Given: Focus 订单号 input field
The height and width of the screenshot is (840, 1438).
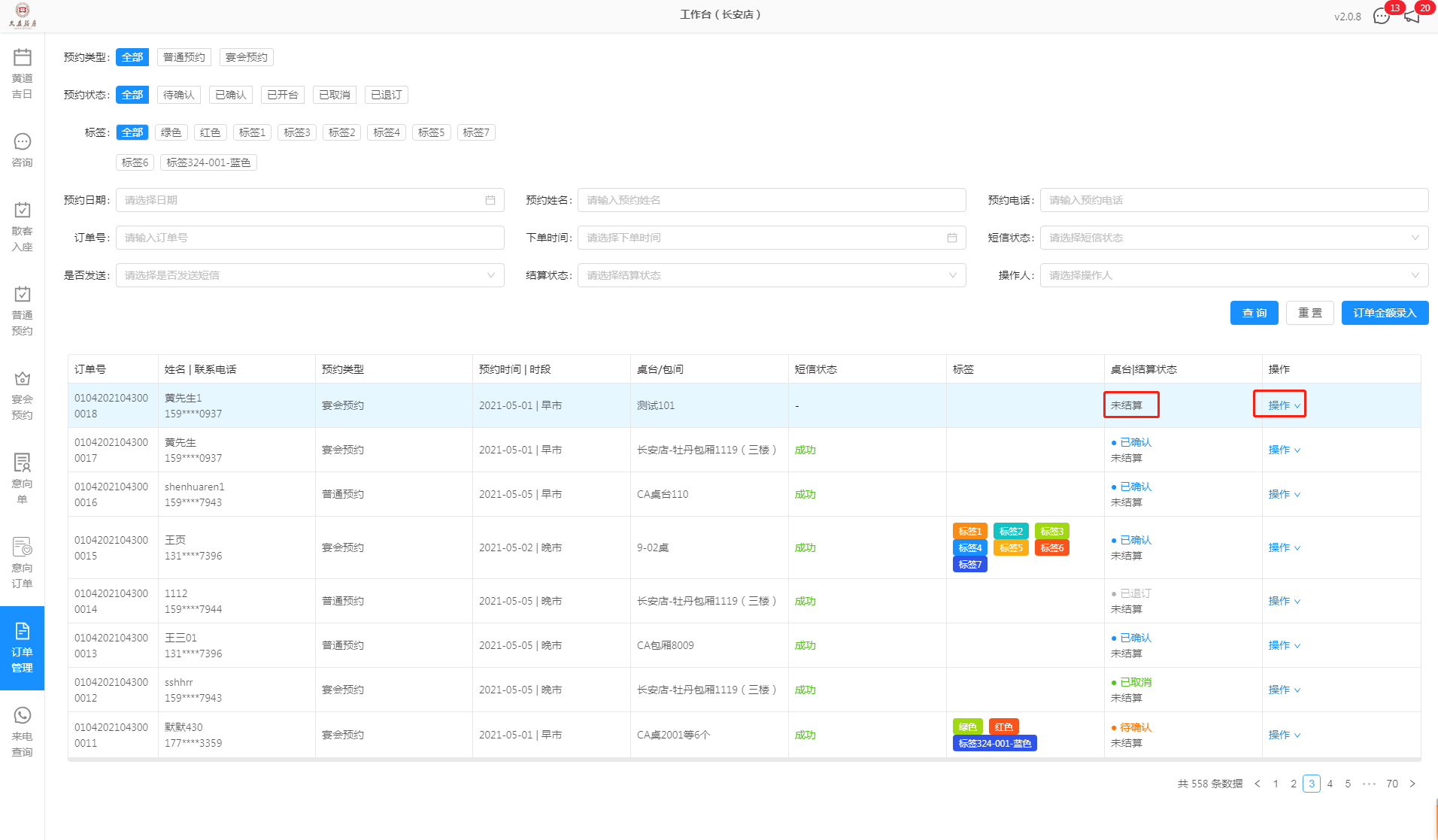Looking at the screenshot, I should (310, 238).
